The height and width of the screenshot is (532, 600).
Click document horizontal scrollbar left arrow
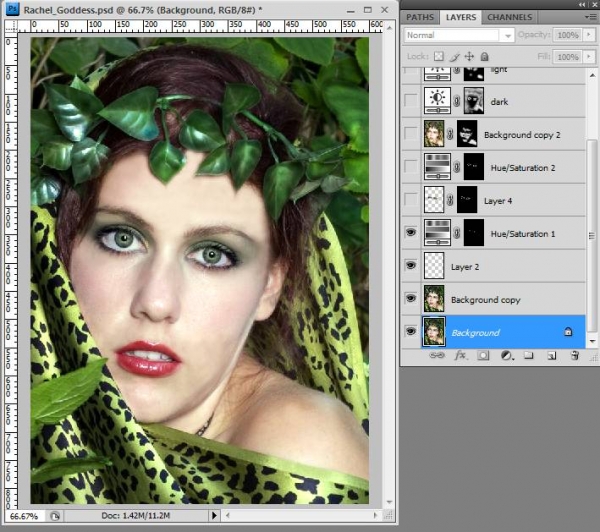point(228,516)
